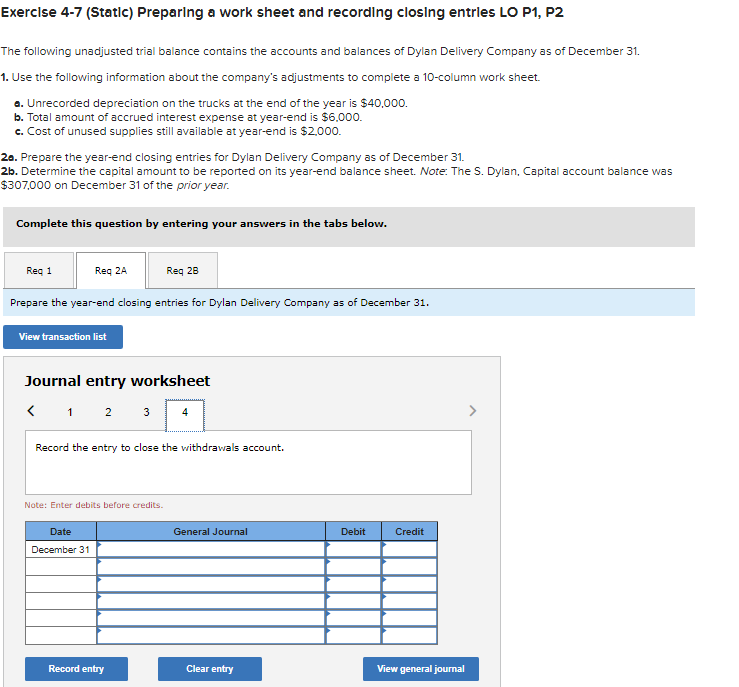Click the third-row Debit cell

click(353, 584)
